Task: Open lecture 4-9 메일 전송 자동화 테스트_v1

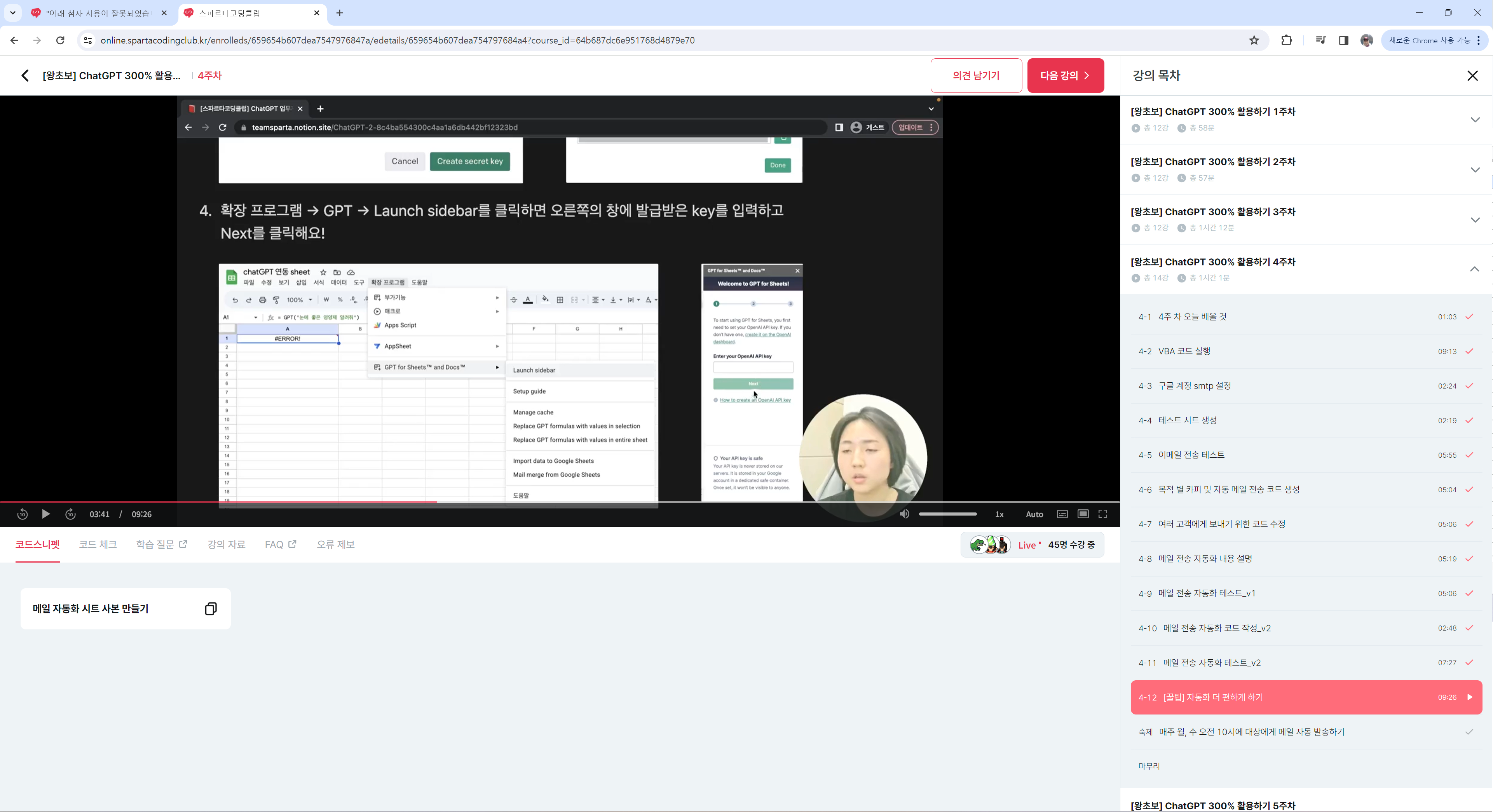Action: click(1306, 594)
